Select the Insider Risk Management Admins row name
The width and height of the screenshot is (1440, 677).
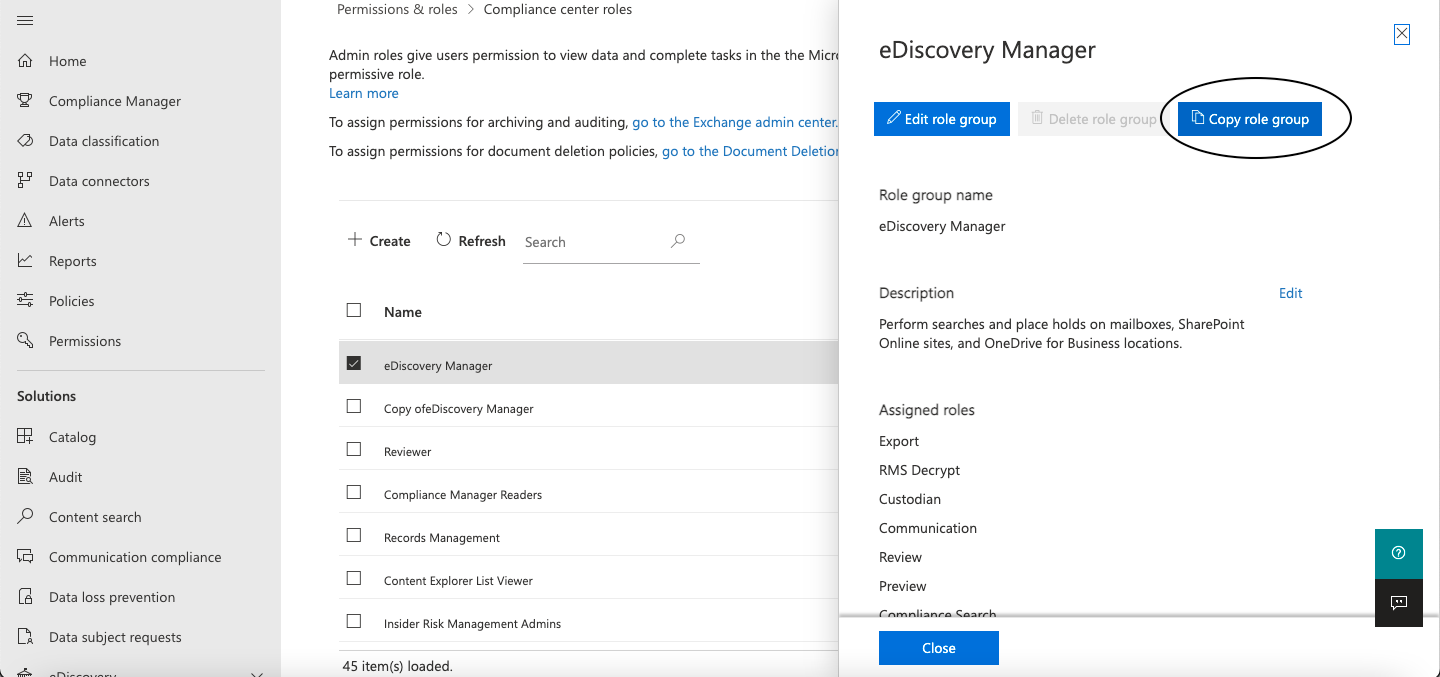pyautogui.click(x=472, y=624)
